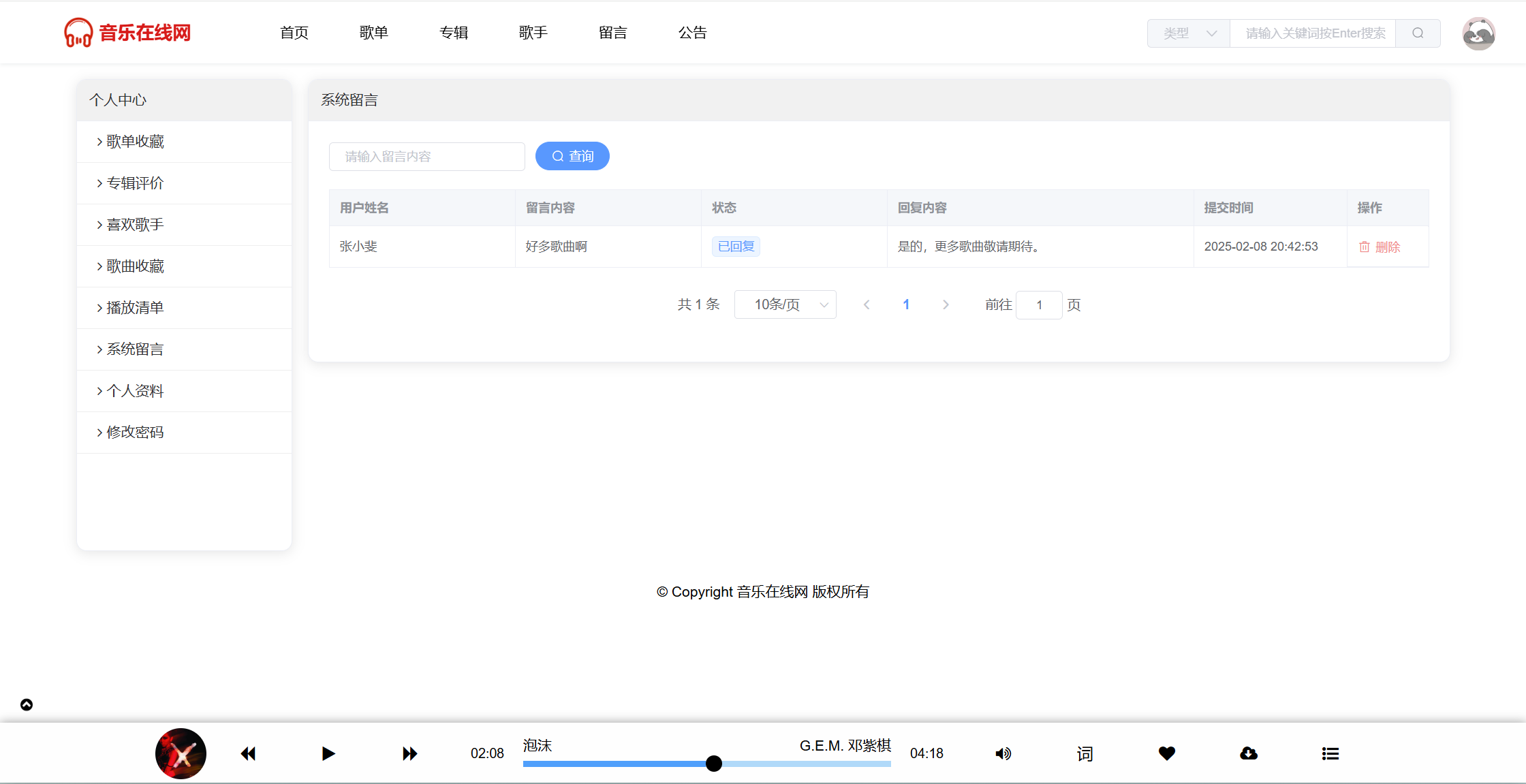
Task: Toggle the heart favorite icon
Action: pyautogui.click(x=1167, y=753)
